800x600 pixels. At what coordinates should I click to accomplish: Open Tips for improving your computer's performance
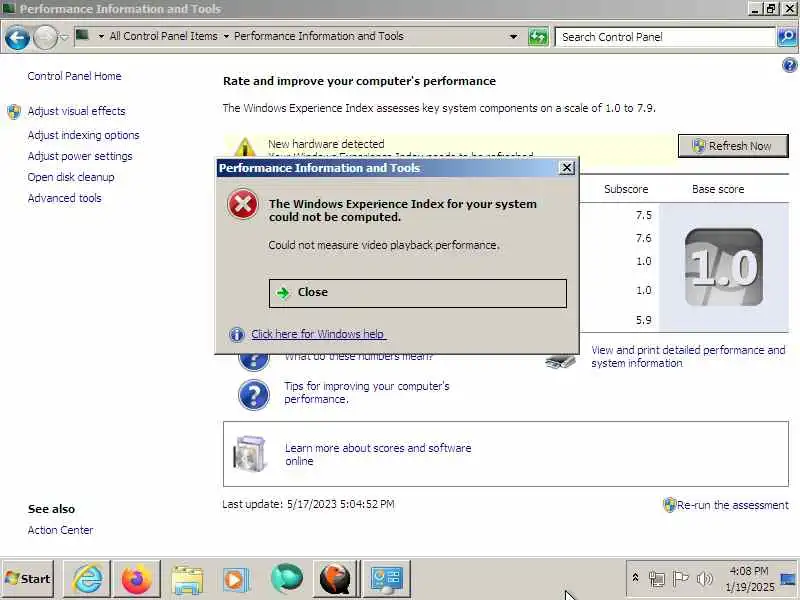pos(367,392)
